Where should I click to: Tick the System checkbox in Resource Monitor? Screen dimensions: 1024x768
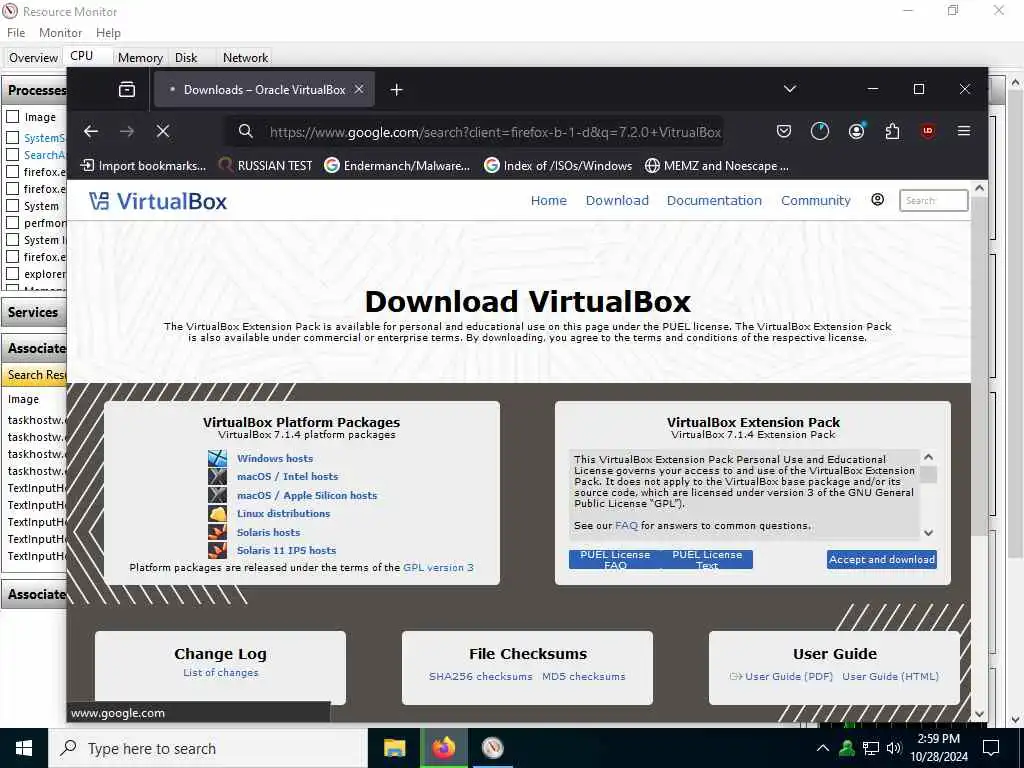pyautogui.click(x=12, y=206)
